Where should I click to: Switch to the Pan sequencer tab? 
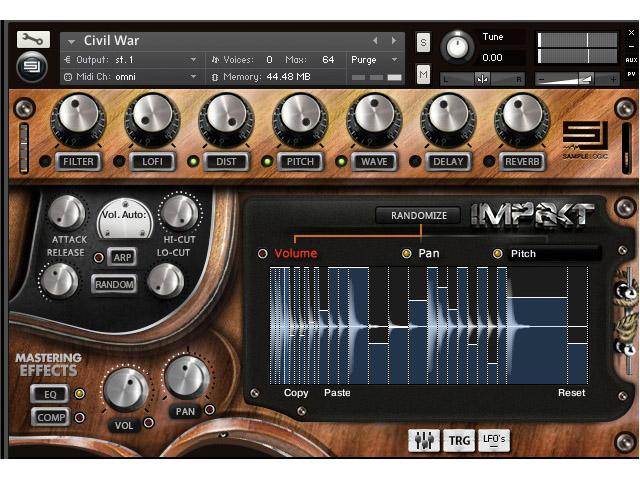428,254
